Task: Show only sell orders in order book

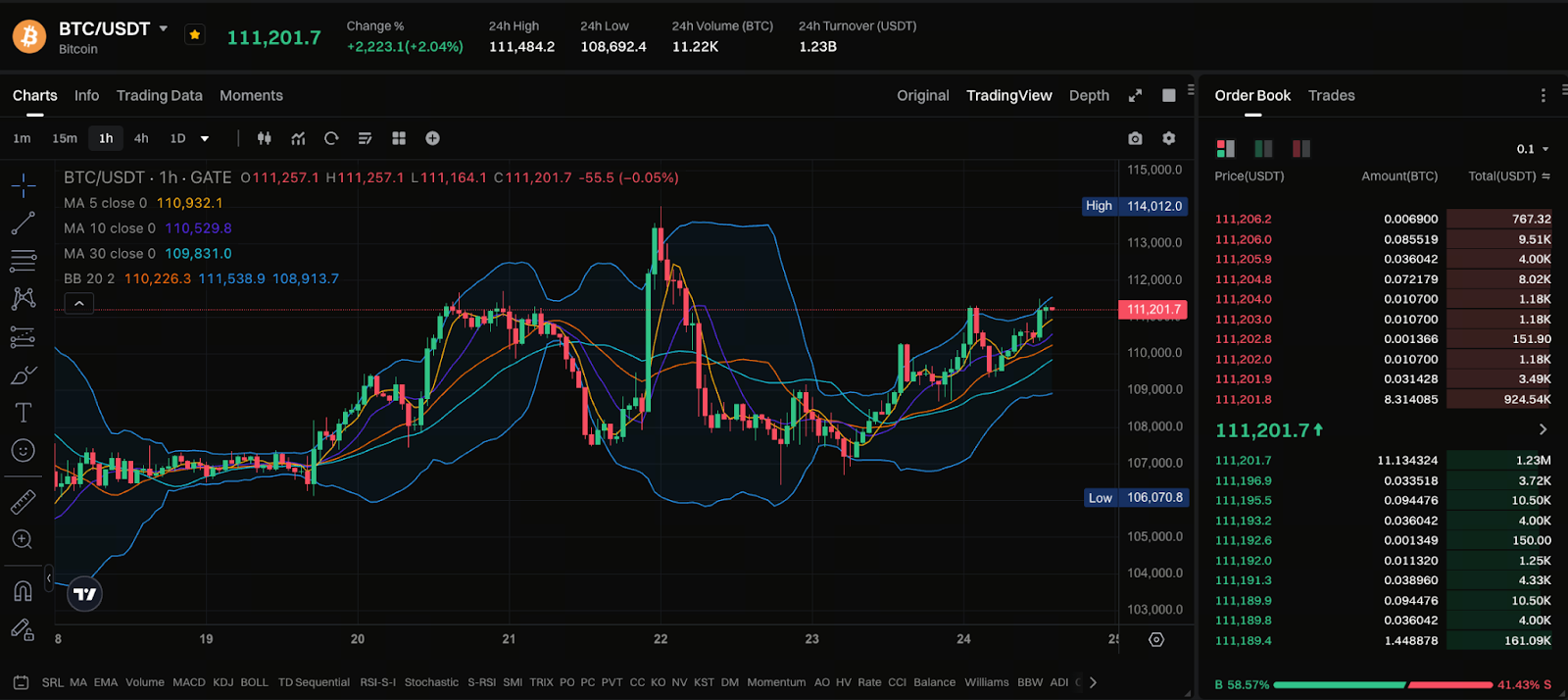Action: pos(1301,148)
